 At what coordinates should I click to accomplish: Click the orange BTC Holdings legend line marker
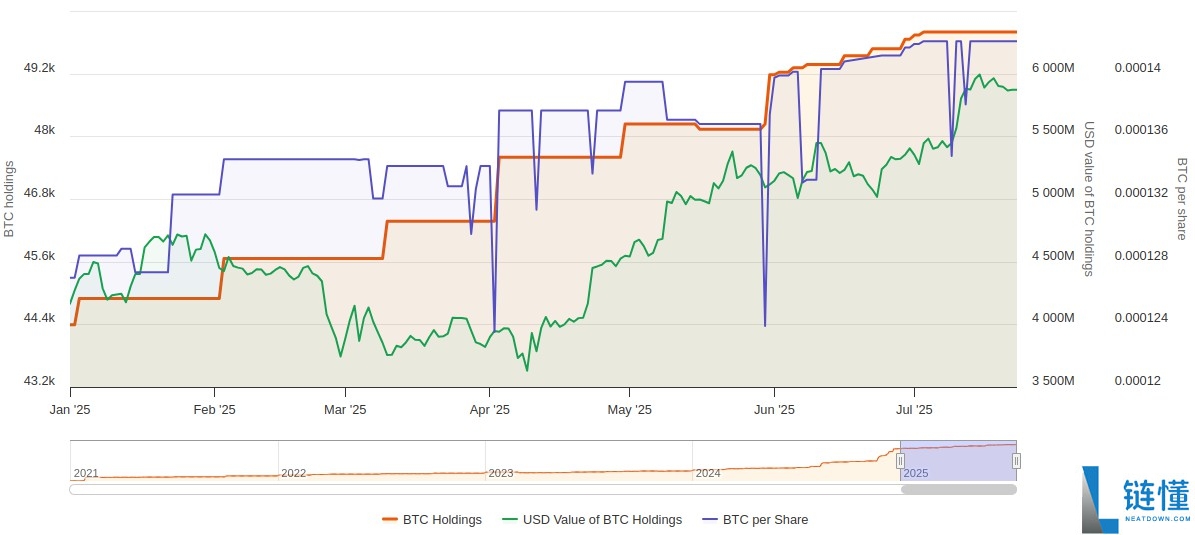click(x=390, y=520)
